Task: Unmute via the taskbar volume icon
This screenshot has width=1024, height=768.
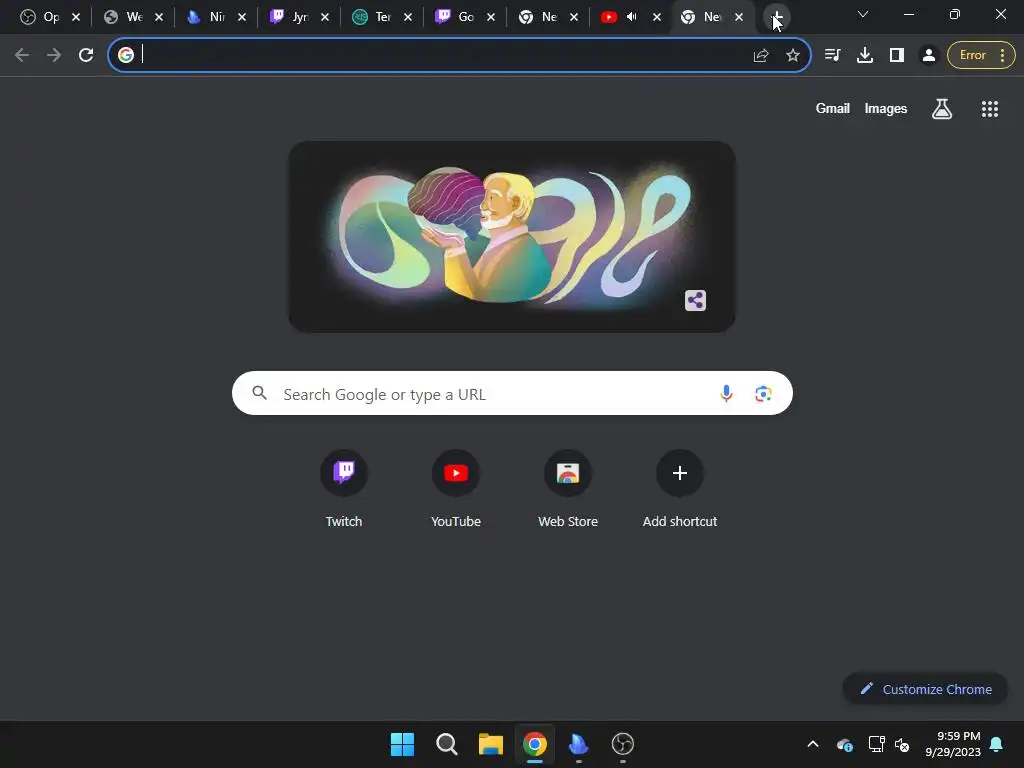Action: click(902, 744)
